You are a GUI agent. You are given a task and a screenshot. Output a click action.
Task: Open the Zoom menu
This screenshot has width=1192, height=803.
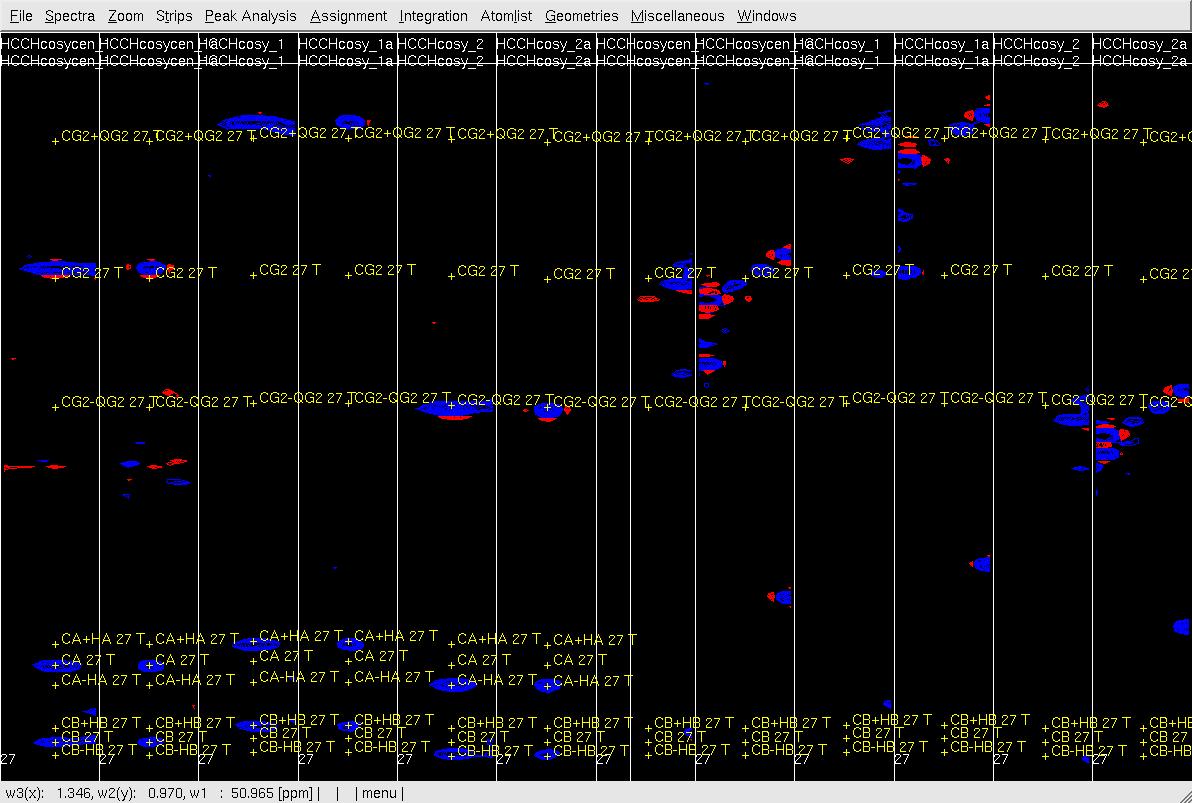coord(126,16)
